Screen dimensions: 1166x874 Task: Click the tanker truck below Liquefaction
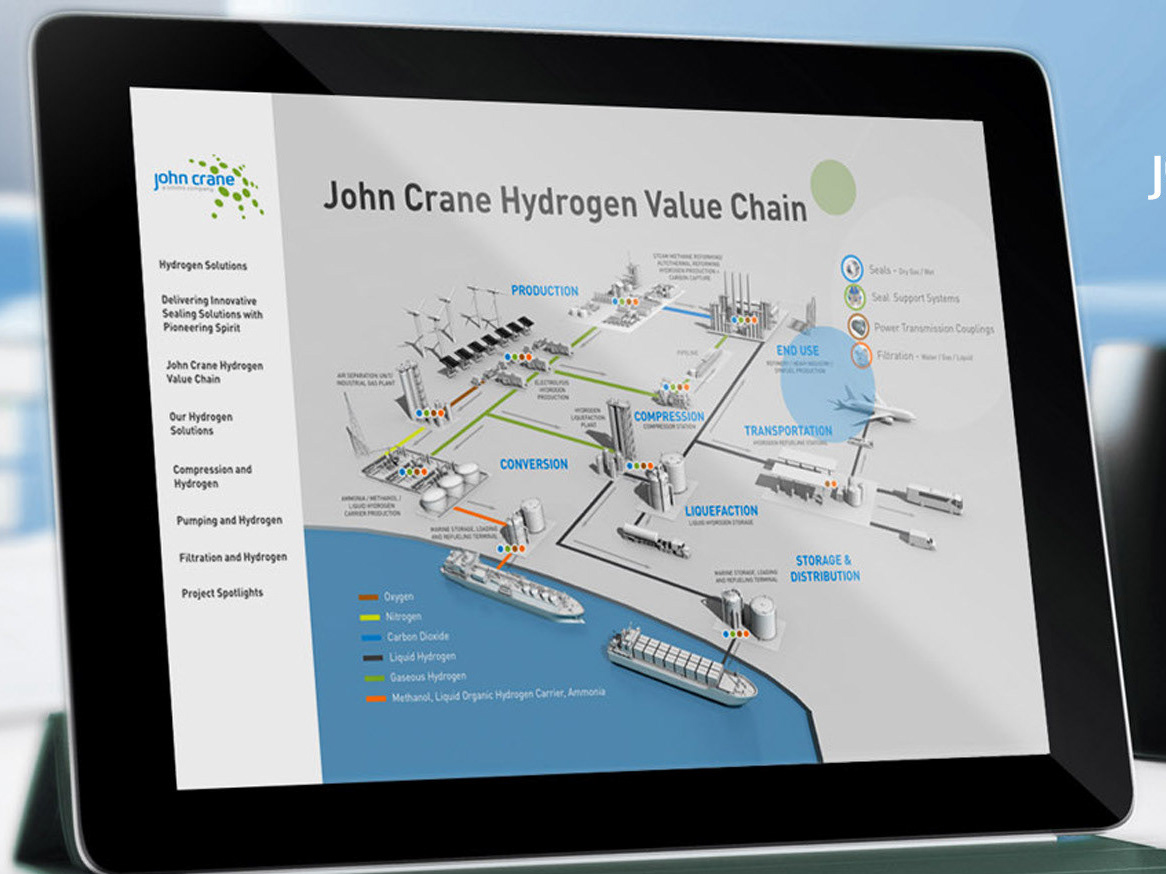(x=654, y=539)
